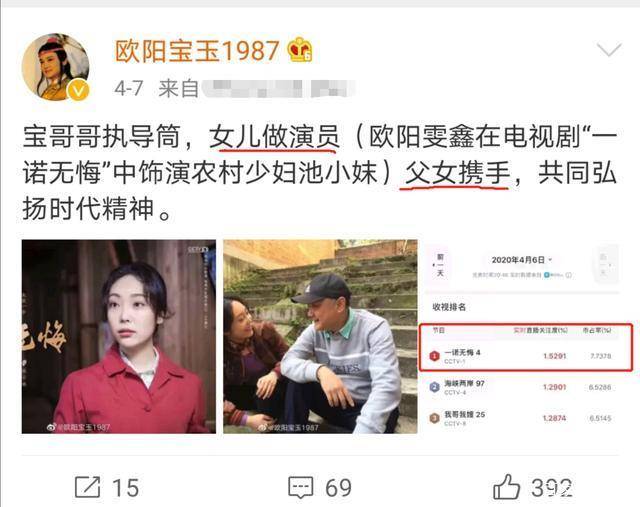
Task: Open the ratings ranking screenshot image
Action: tap(522, 336)
